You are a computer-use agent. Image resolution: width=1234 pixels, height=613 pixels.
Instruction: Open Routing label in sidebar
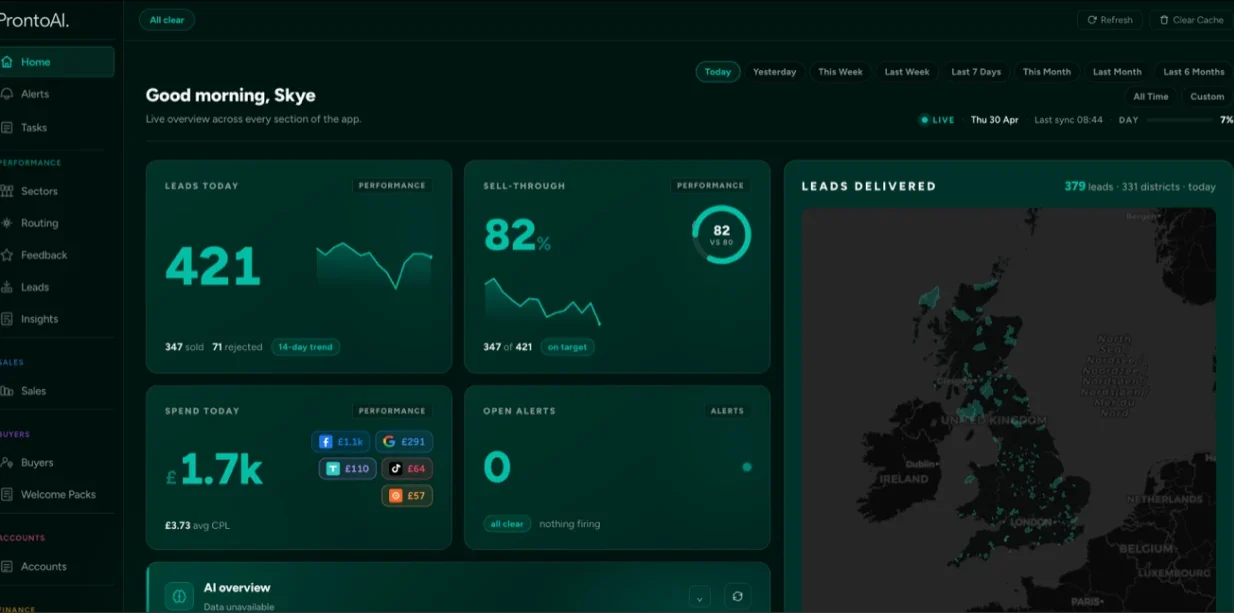[40, 223]
